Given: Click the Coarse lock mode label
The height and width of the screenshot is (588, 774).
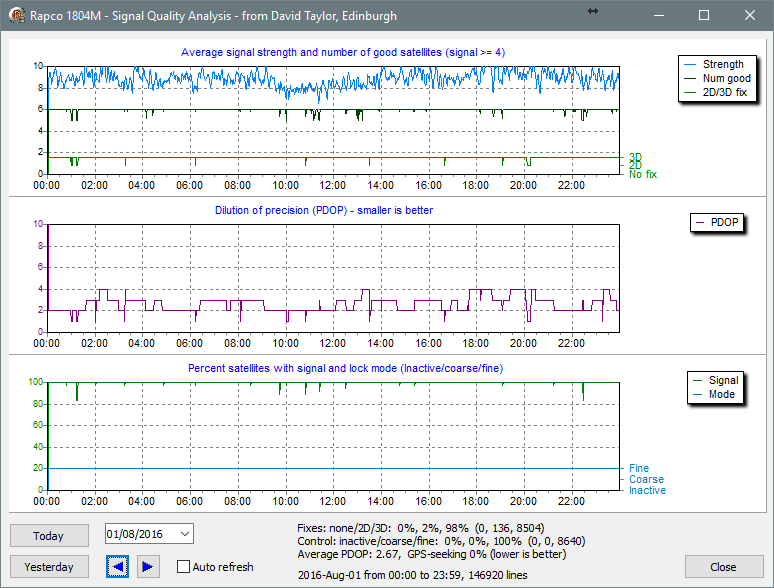Looking at the screenshot, I should pyautogui.click(x=646, y=479).
